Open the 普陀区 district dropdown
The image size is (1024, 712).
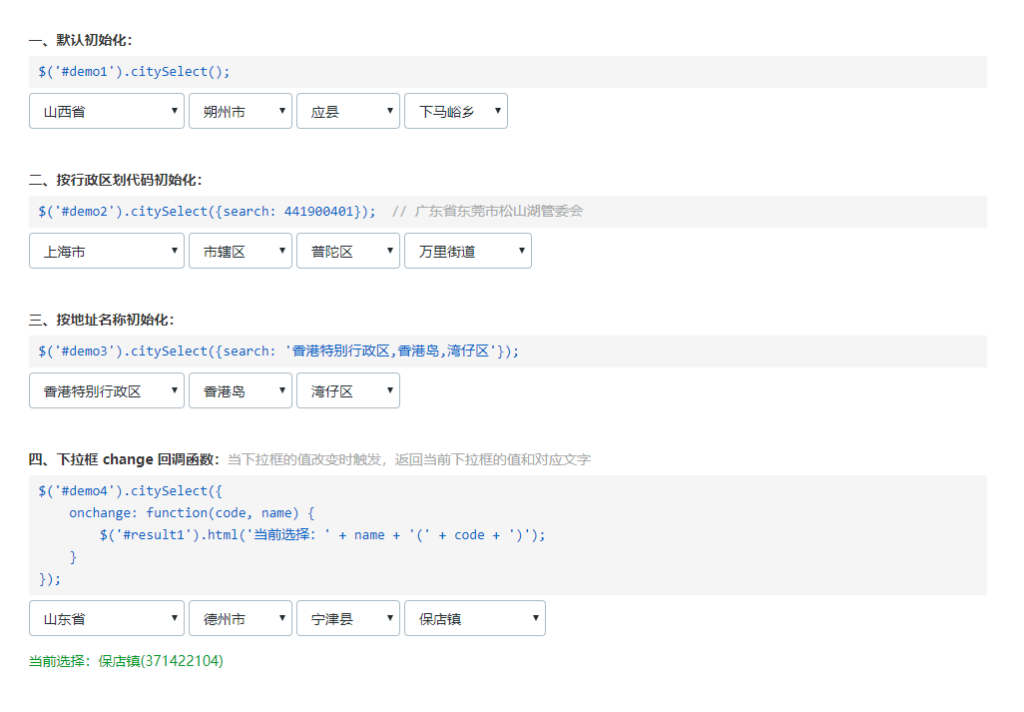(x=348, y=251)
